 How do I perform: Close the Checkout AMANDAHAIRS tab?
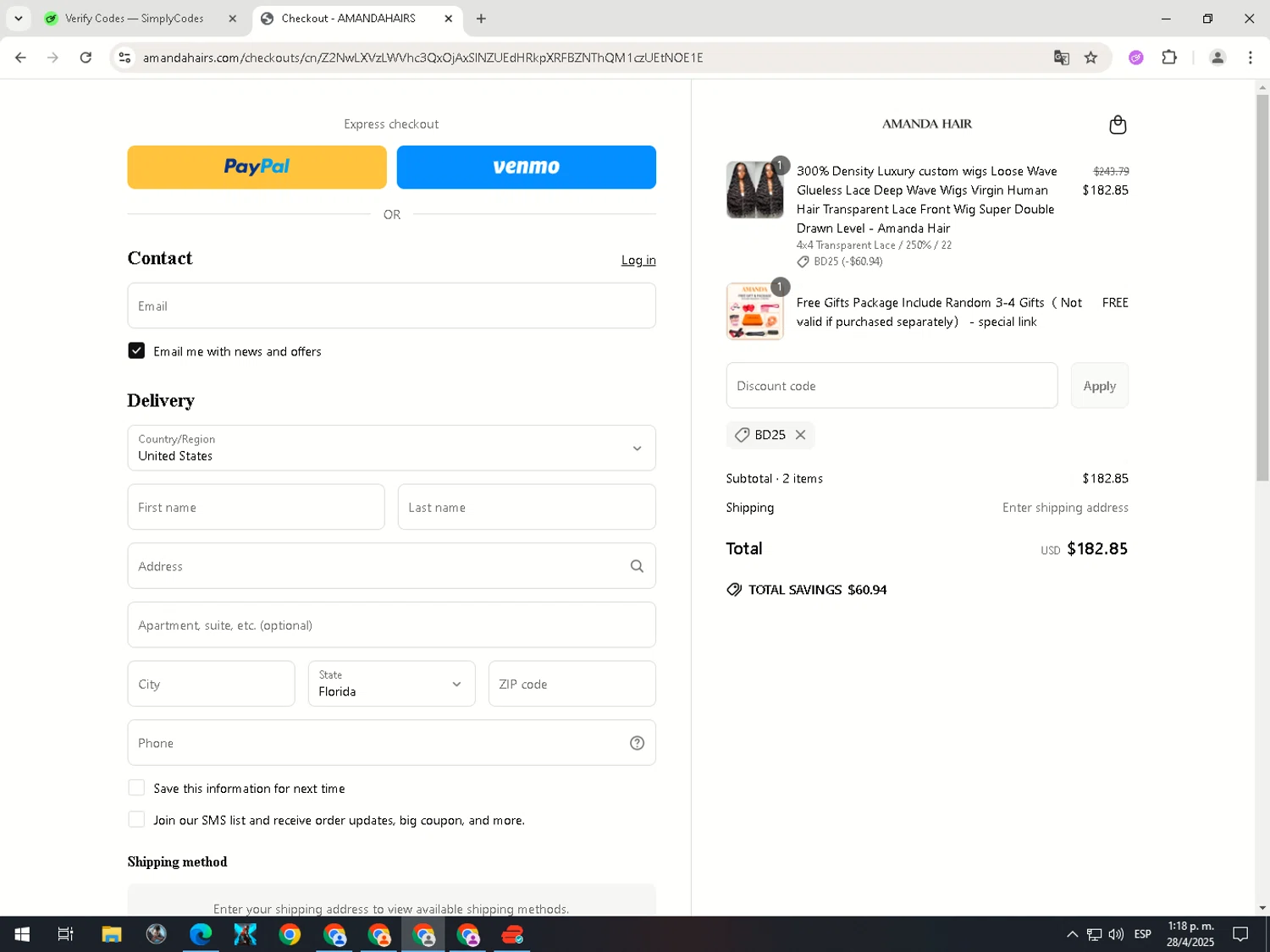449,18
